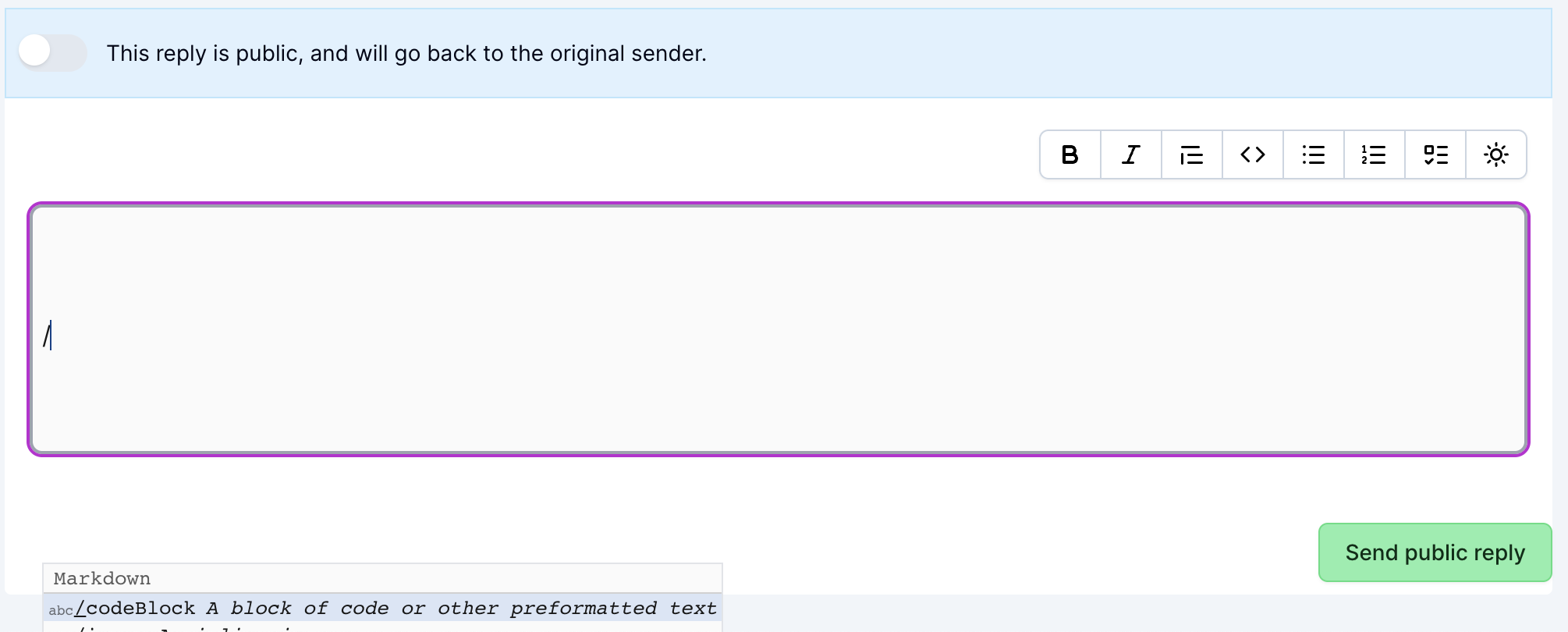Switch editor theme with the sun icon

click(1496, 154)
